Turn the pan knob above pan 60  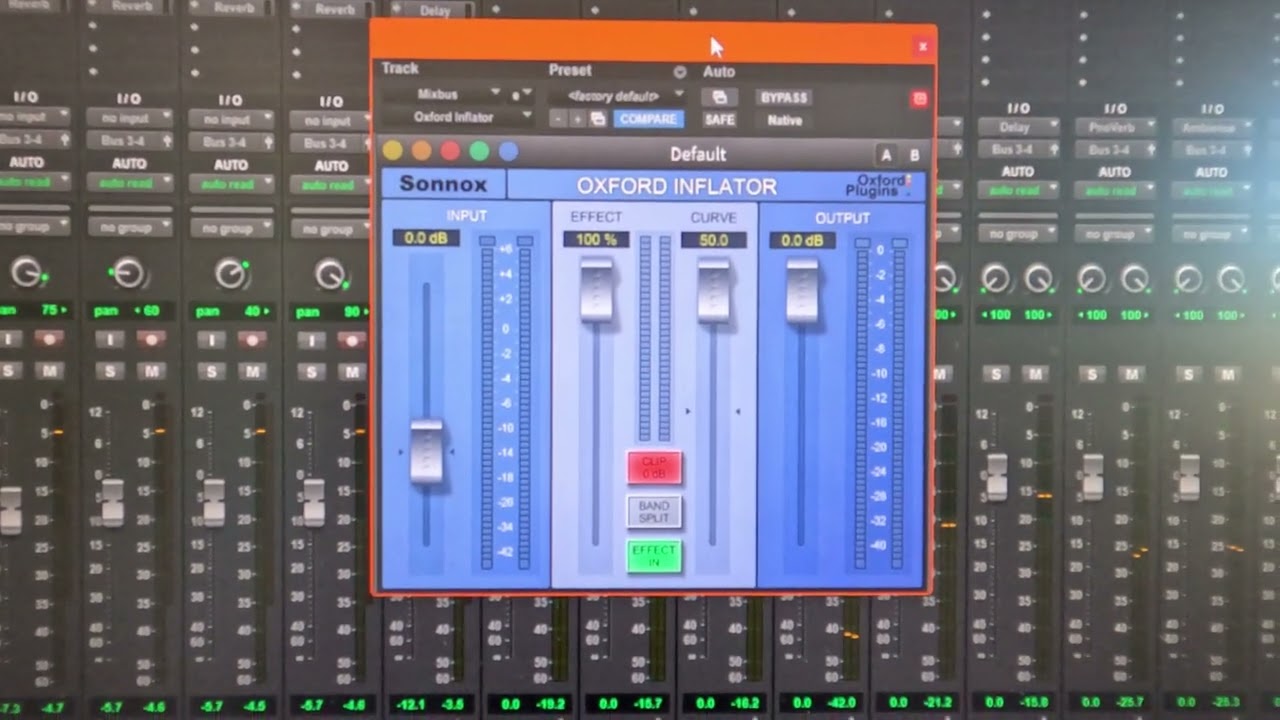(128, 272)
